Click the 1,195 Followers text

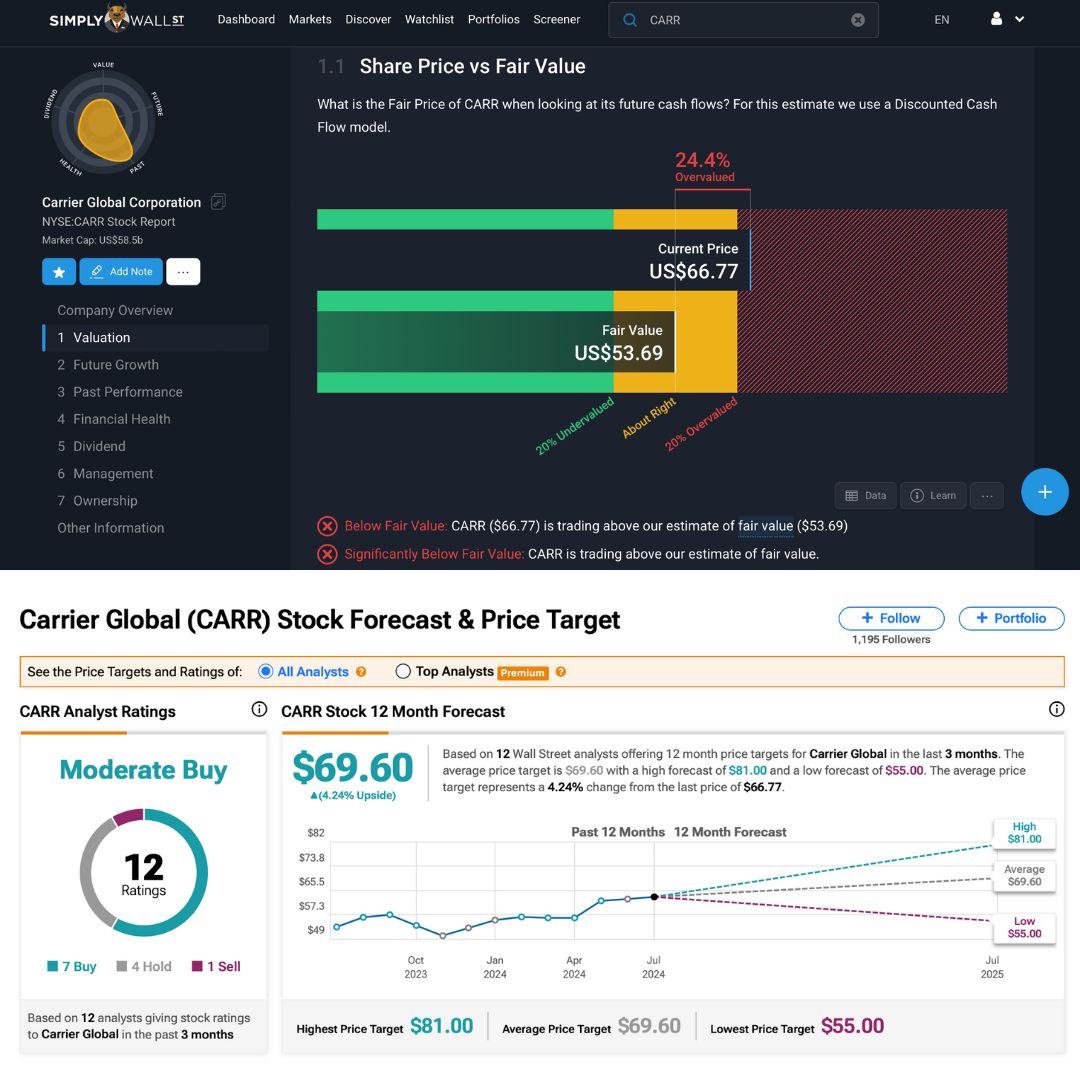pos(891,639)
